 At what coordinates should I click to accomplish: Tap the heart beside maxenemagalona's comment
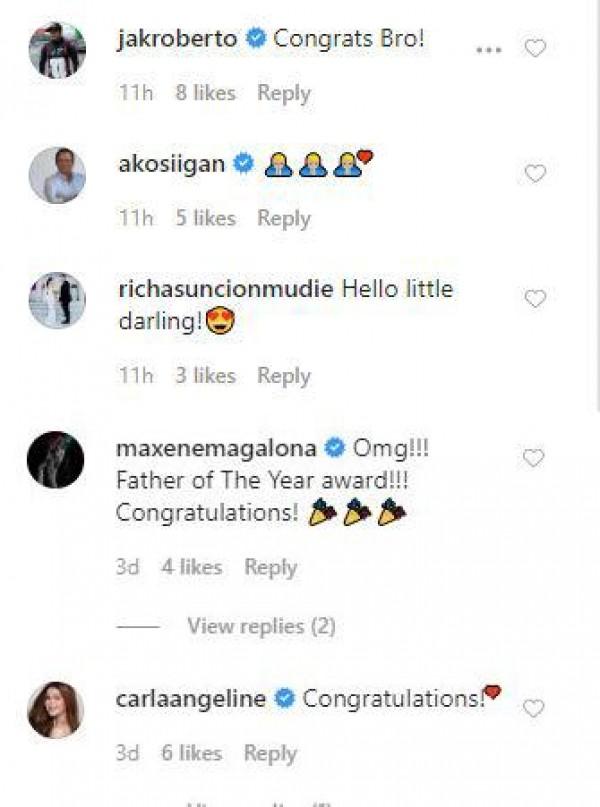(x=535, y=459)
